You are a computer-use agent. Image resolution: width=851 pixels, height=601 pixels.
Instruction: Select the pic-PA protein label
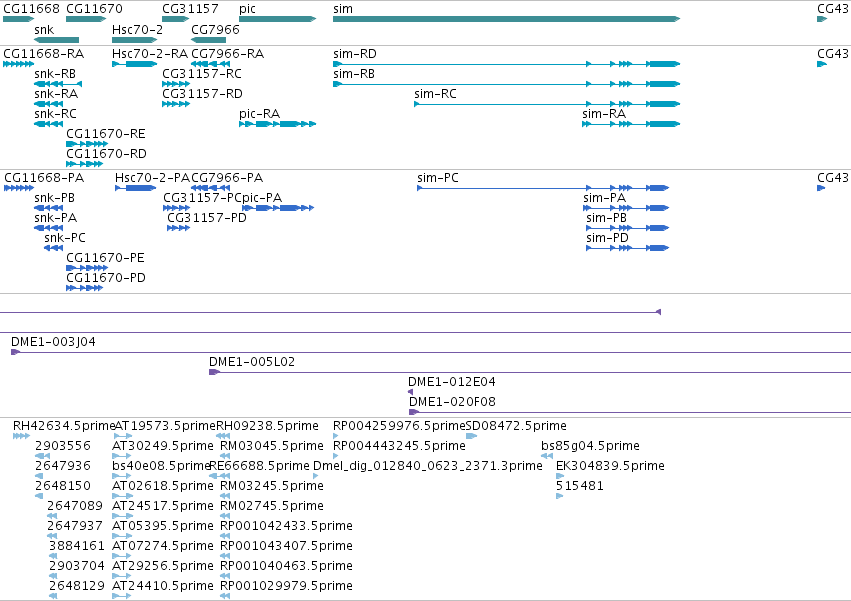tap(262, 198)
